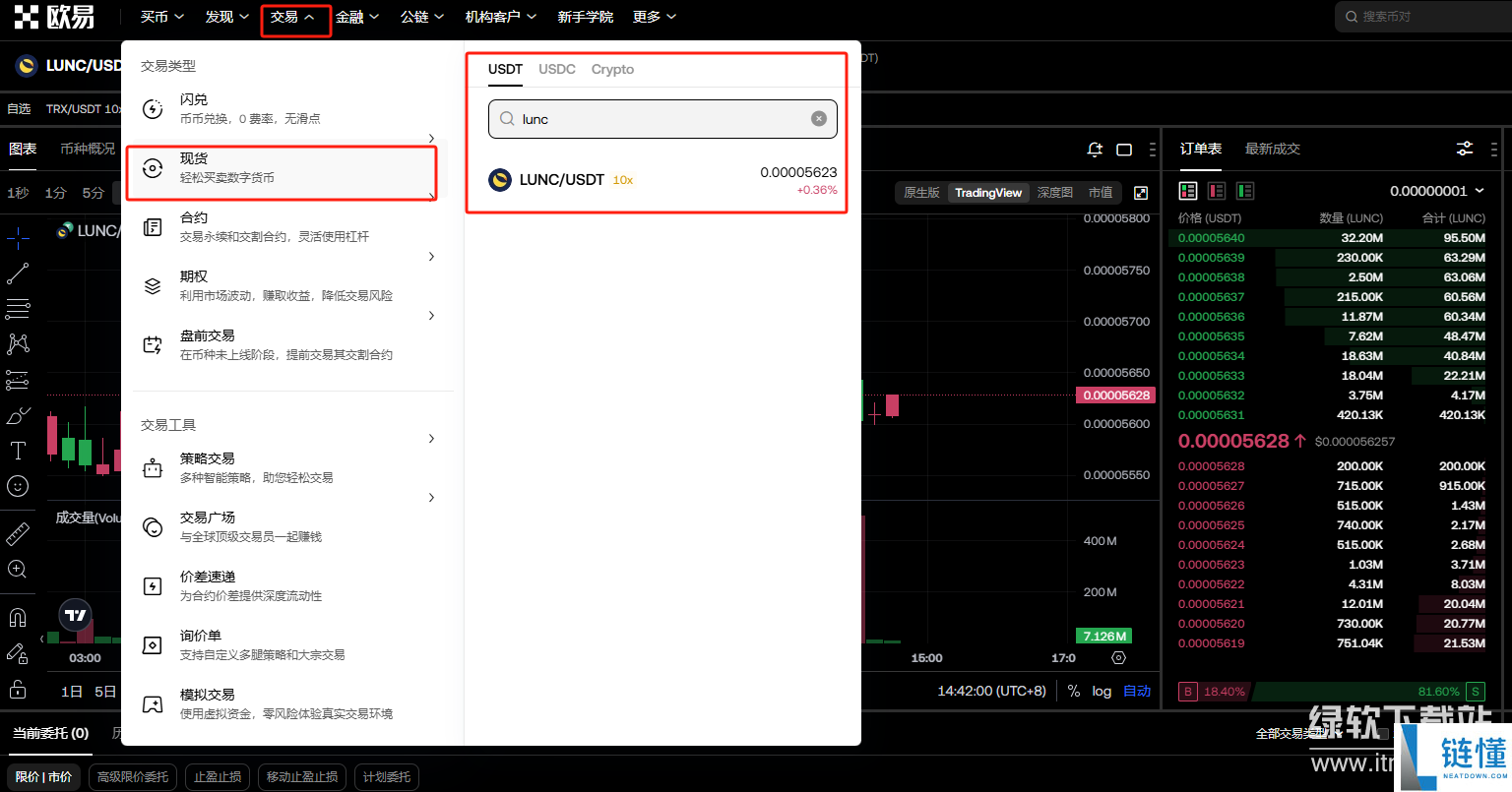This screenshot has width=1512, height=792.
Task: Click the 0.00005619 bid price row
Action: pyautogui.click(x=1332, y=643)
